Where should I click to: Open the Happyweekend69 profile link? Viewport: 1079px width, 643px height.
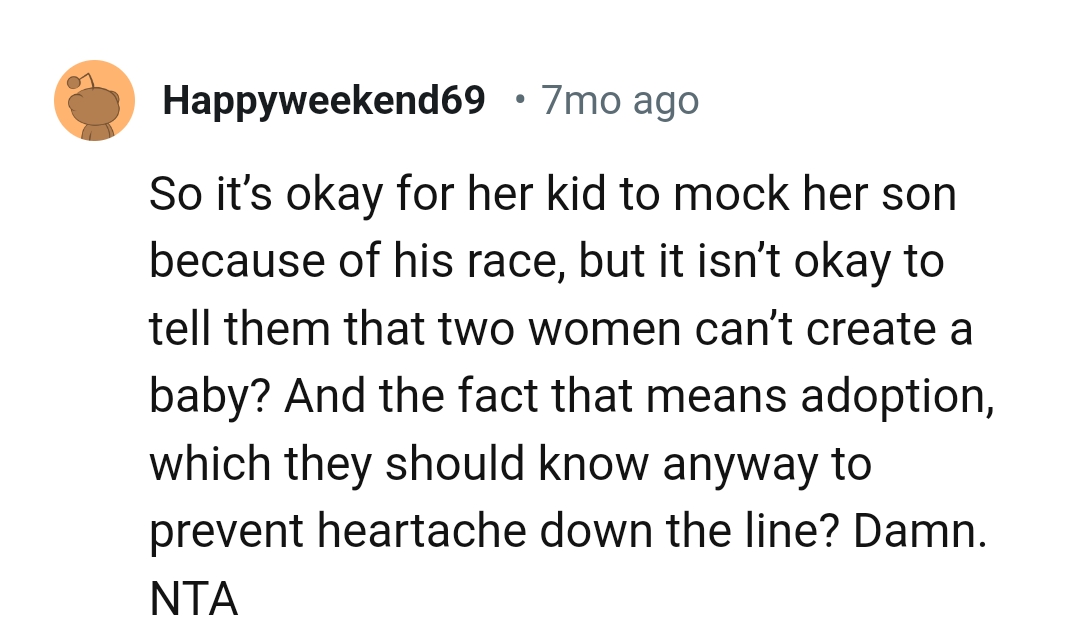coord(324,100)
